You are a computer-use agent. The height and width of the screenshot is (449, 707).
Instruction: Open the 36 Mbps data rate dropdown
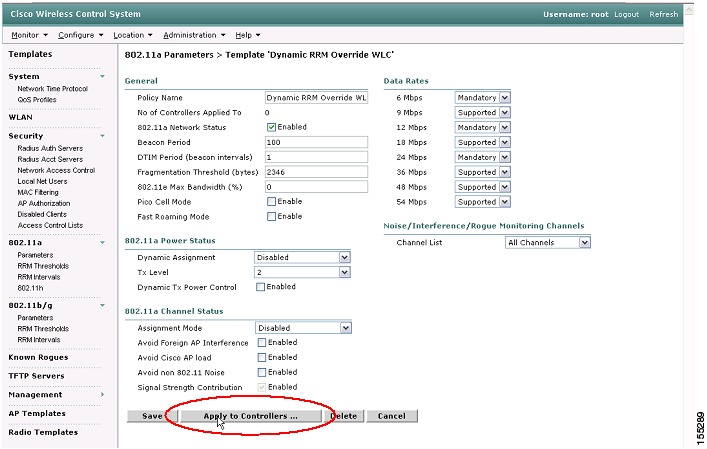(x=482, y=172)
